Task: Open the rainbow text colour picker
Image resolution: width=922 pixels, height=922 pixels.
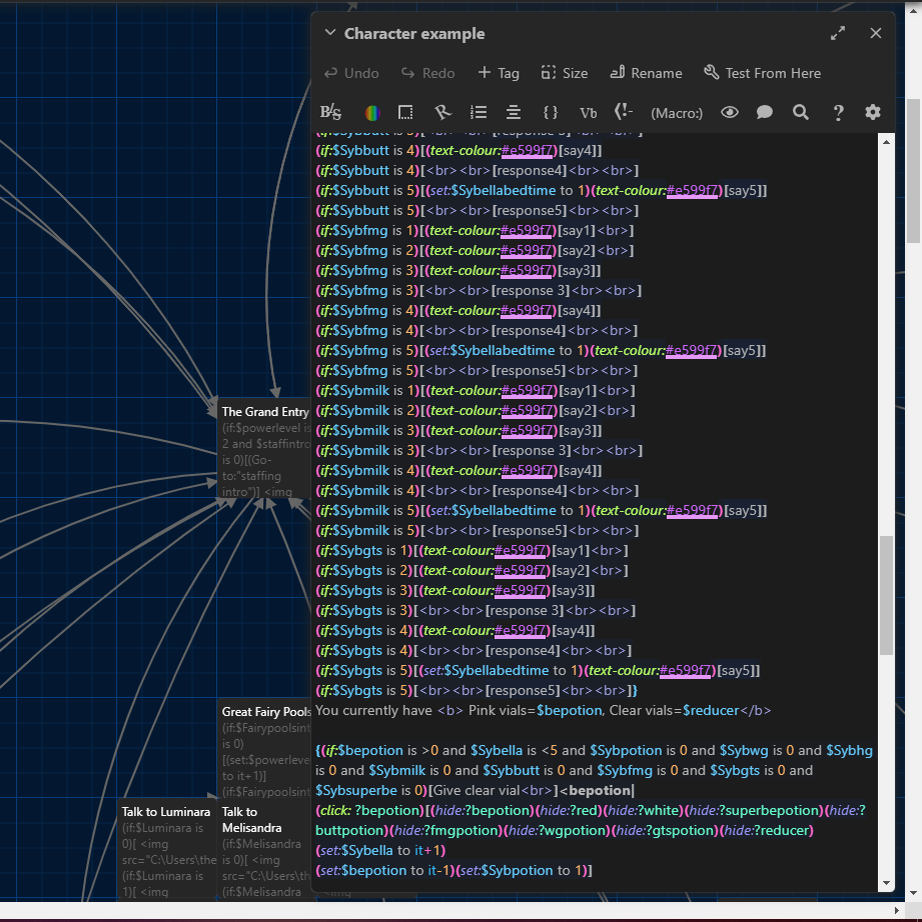Action: 371,113
